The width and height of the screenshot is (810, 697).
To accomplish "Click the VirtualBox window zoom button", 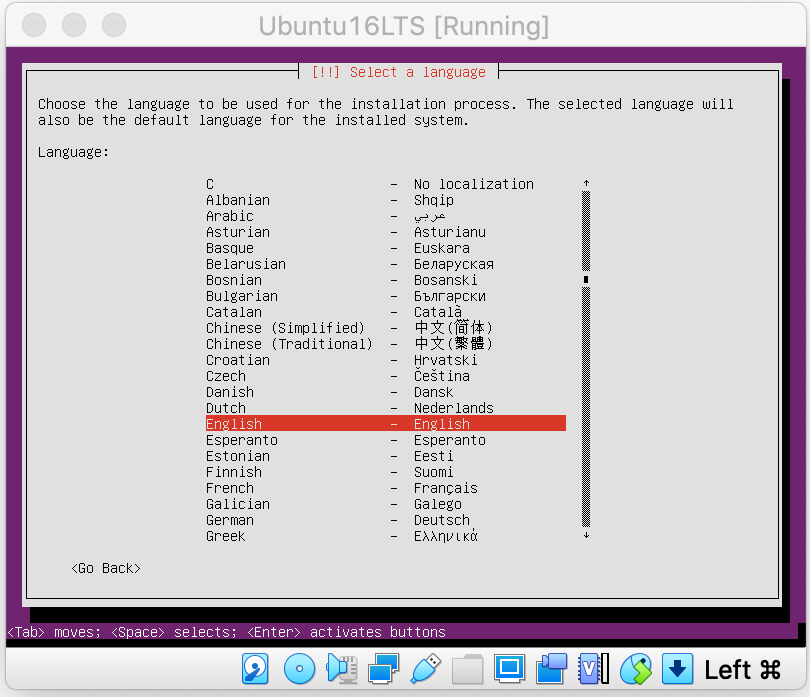I will (x=114, y=25).
